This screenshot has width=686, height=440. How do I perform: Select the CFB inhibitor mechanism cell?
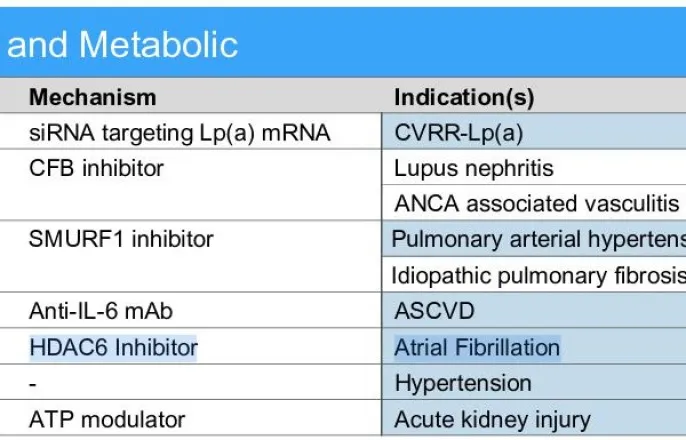click(x=96, y=168)
